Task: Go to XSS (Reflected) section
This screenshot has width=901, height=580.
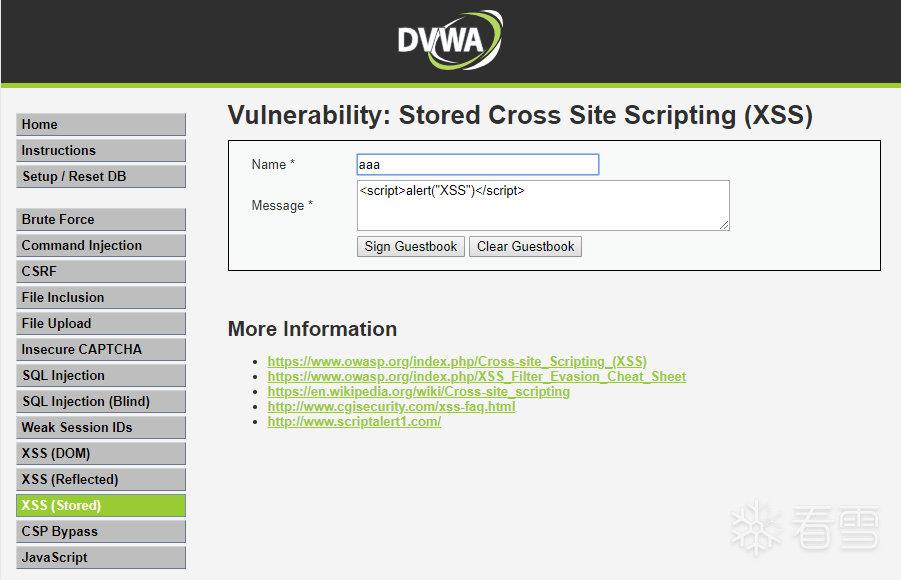Action: 101,479
